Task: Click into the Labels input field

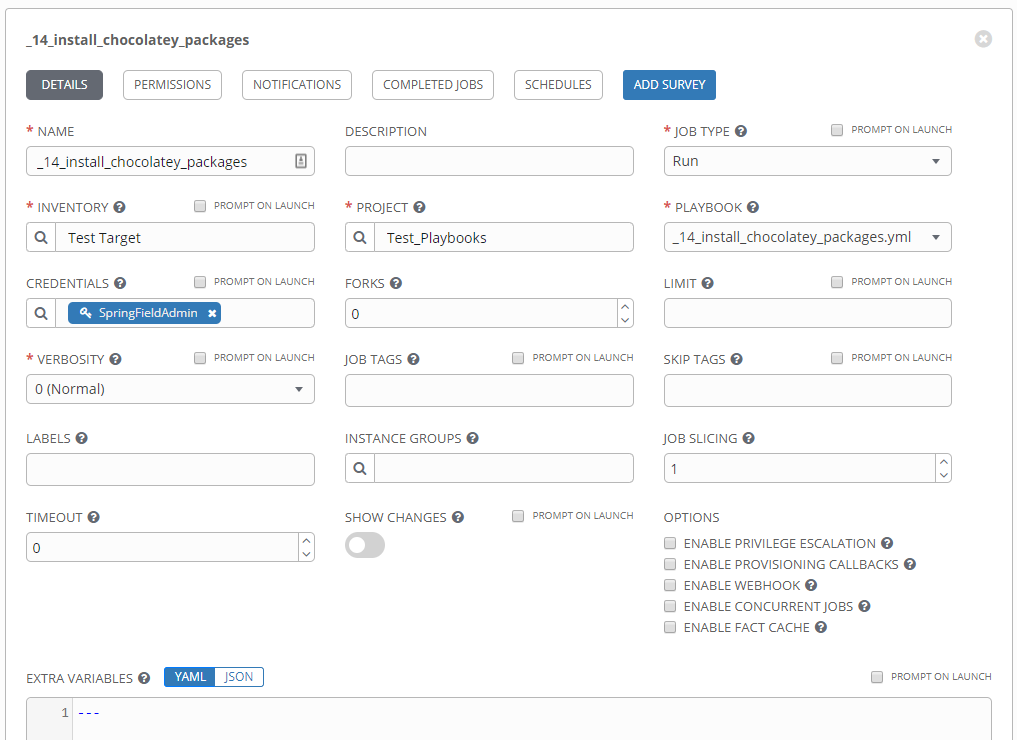Action: coord(170,470)
